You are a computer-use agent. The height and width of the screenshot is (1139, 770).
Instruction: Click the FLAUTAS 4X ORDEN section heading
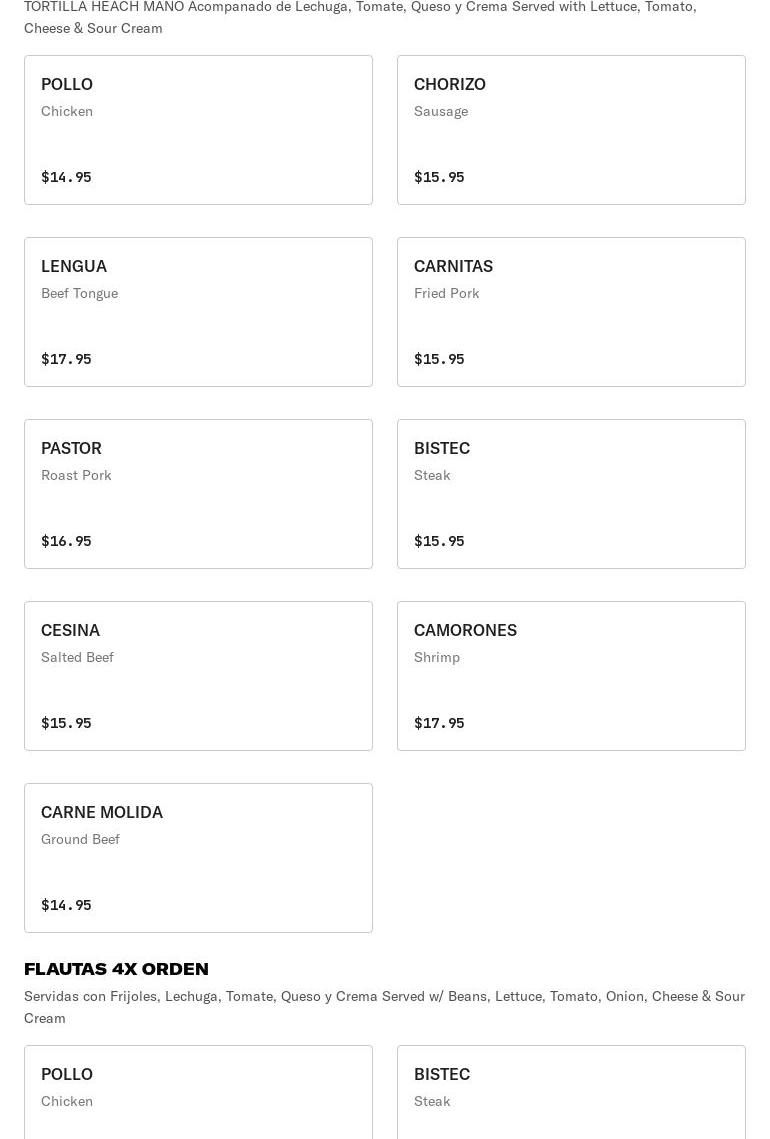[x=116, y=969]
